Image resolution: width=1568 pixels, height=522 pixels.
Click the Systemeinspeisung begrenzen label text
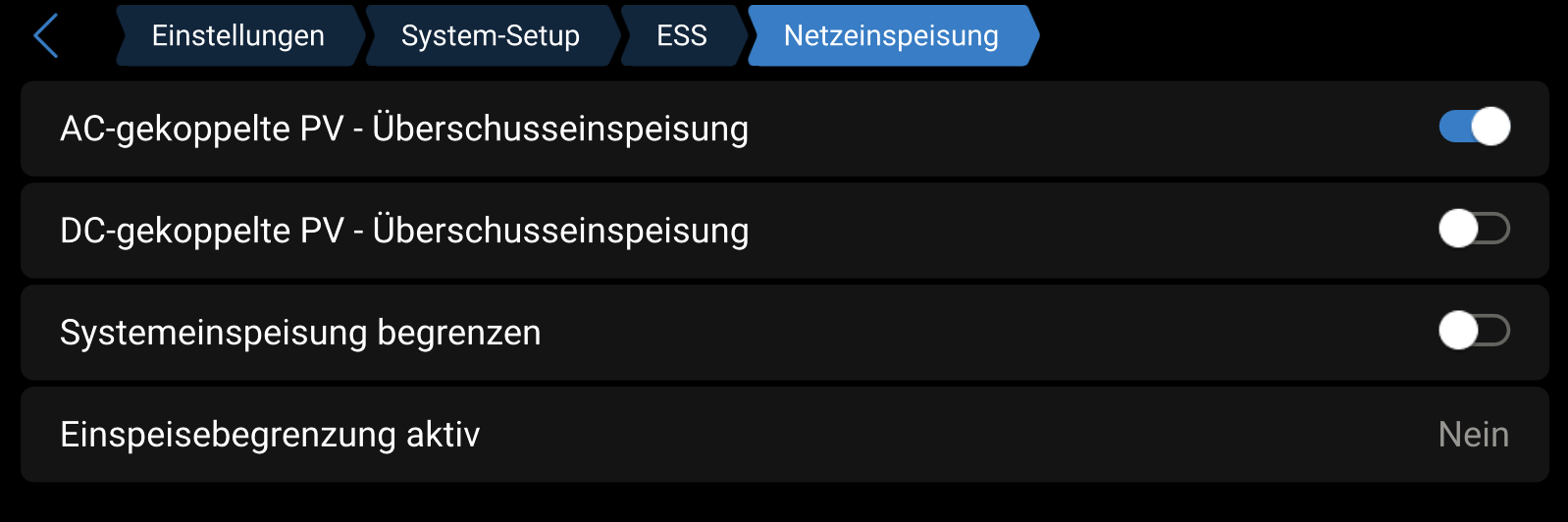coord(300,333)
